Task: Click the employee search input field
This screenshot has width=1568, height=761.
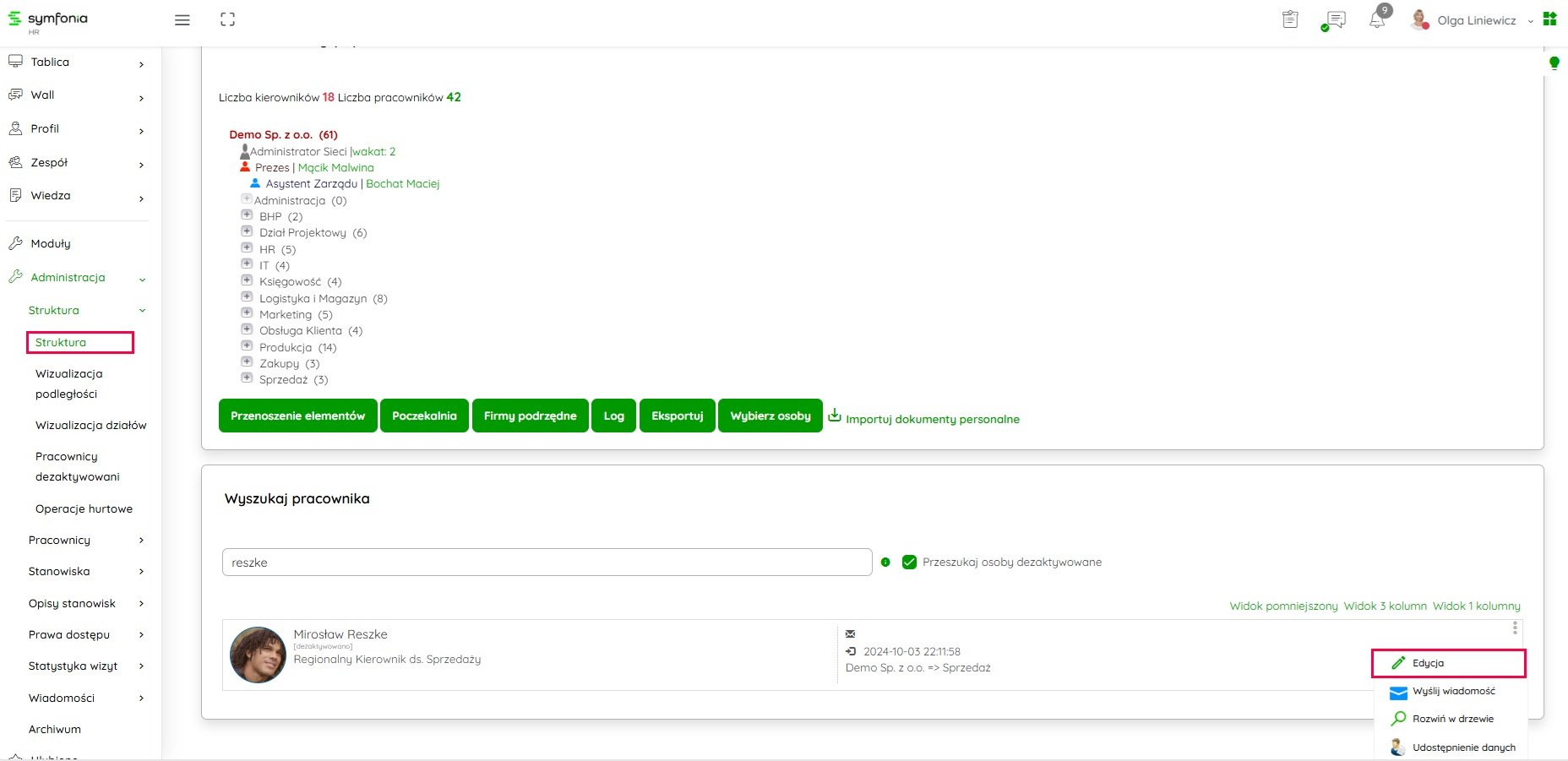Action: pos(547,563)
